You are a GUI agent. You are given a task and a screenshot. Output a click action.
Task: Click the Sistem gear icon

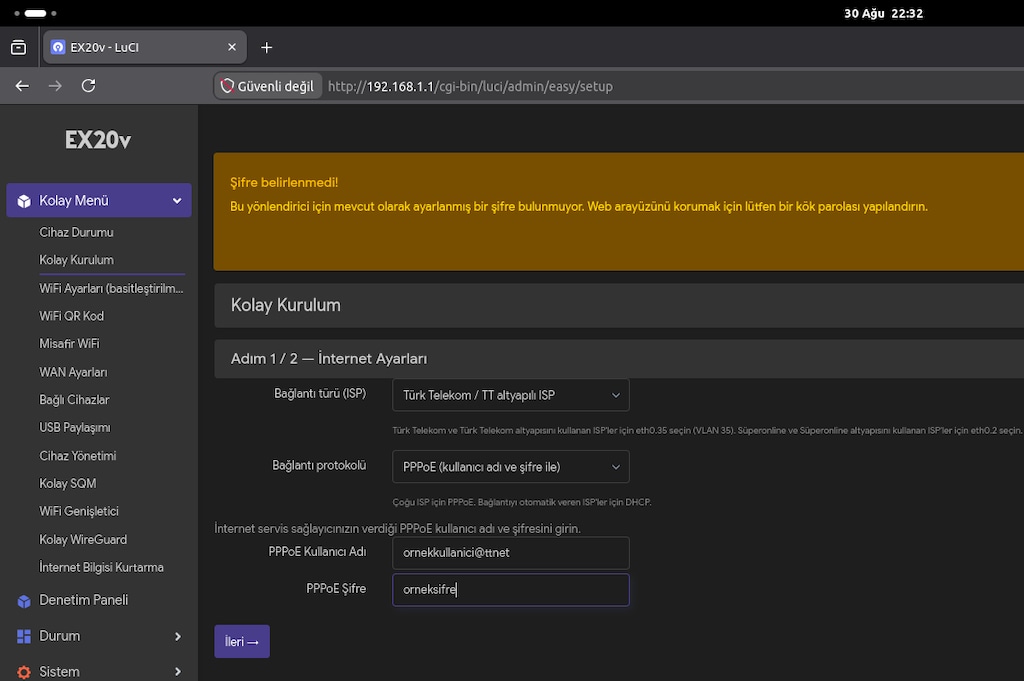24,672
